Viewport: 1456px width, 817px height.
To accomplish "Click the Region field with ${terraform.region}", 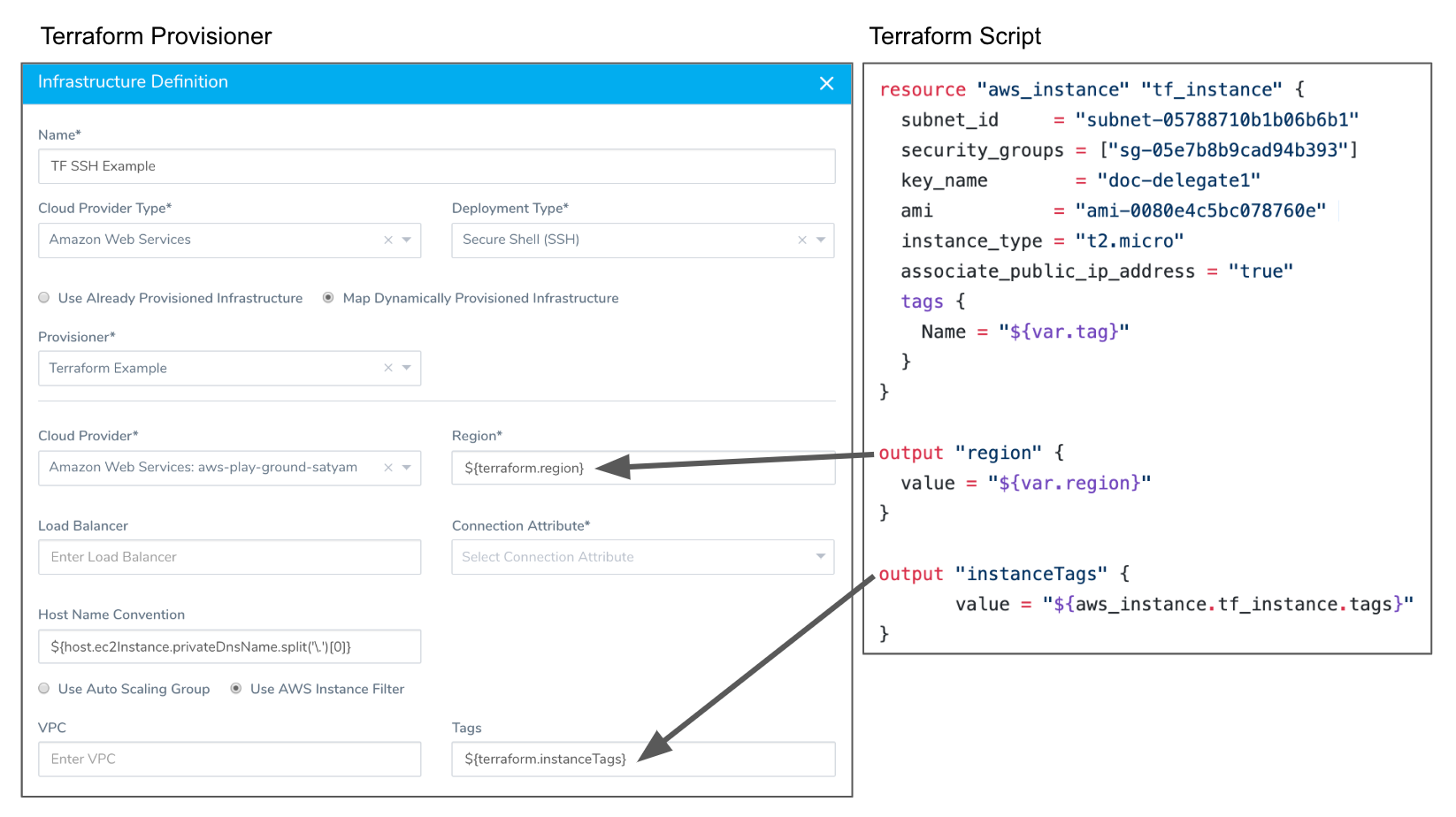I will coord(643,468).
